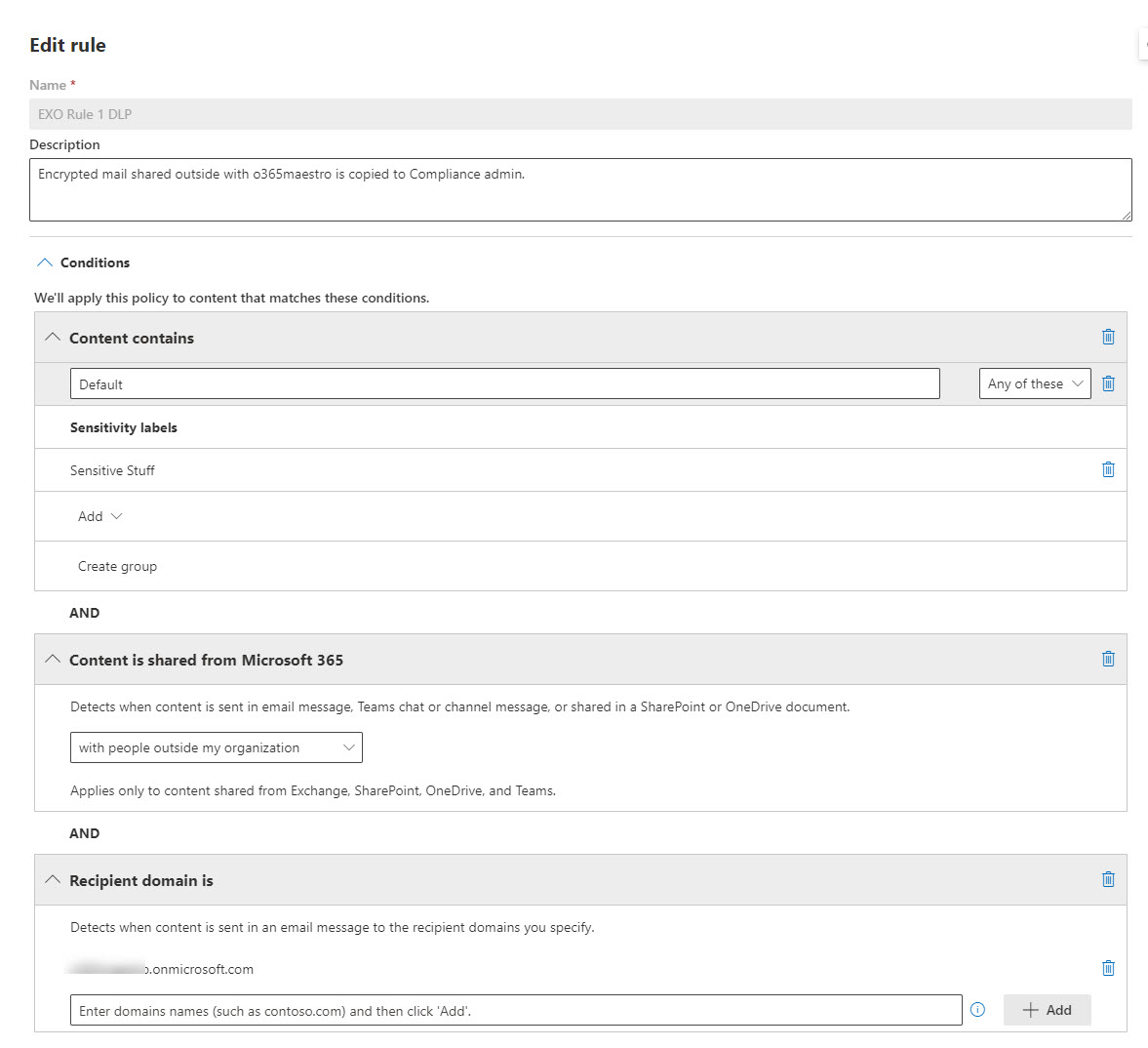This screenshot has height=1048, width=1148.
Task: Open the Any of these dropdown
Action: click(1034, 383)
